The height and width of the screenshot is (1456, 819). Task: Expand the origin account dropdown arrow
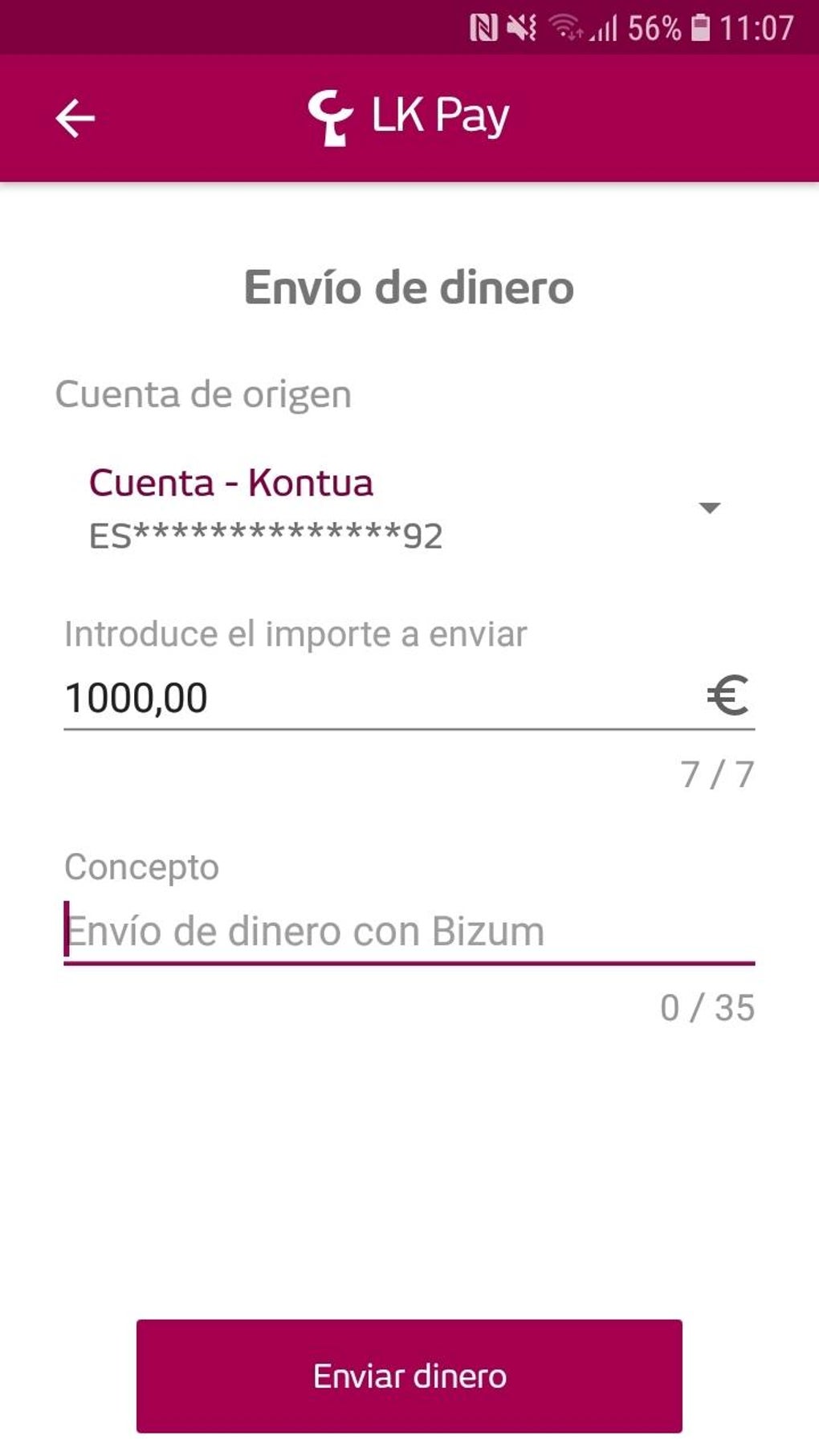(x=709, y=508)
